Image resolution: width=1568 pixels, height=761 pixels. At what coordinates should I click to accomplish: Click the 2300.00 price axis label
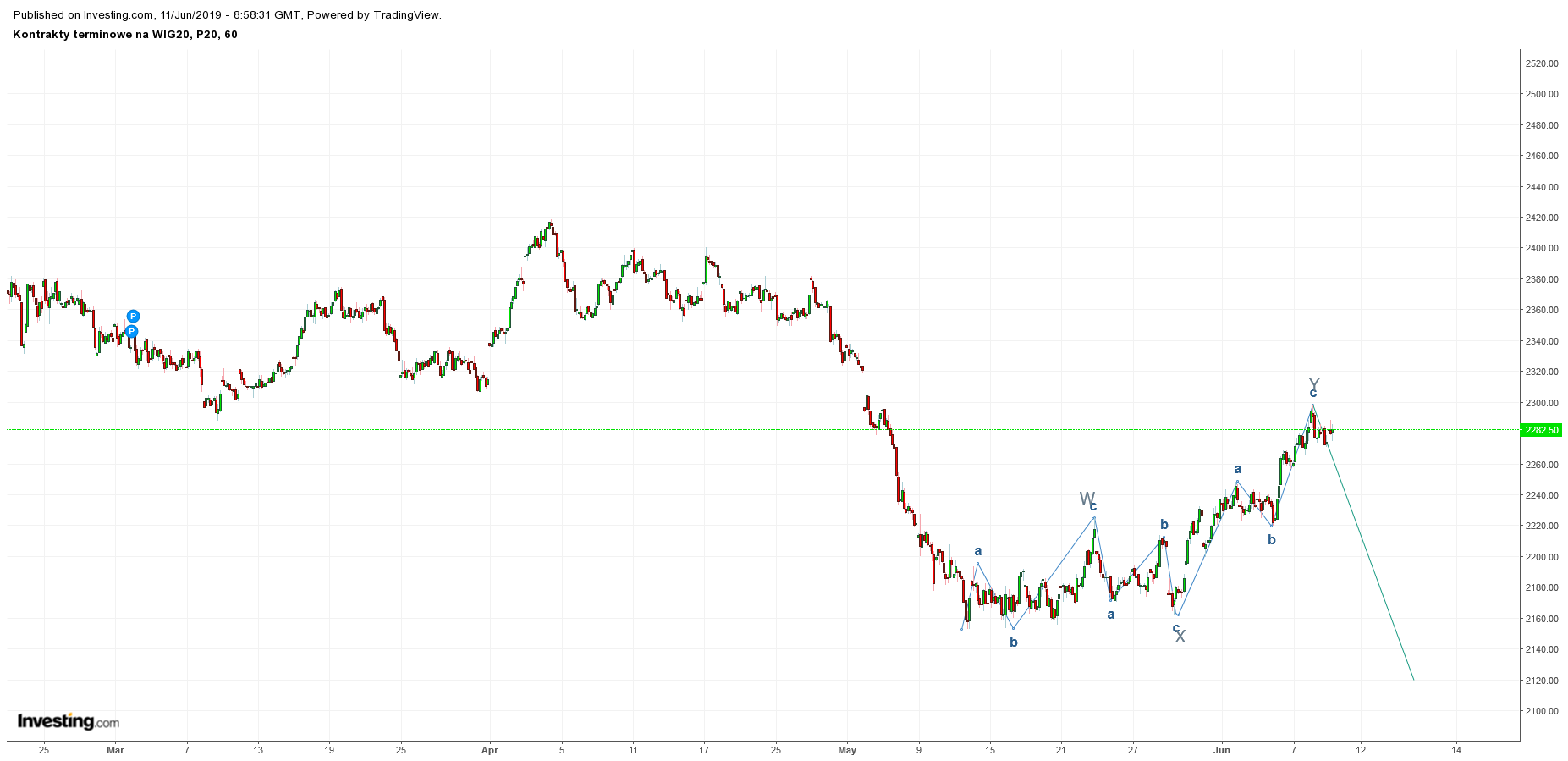click(x=1542, y=403)
